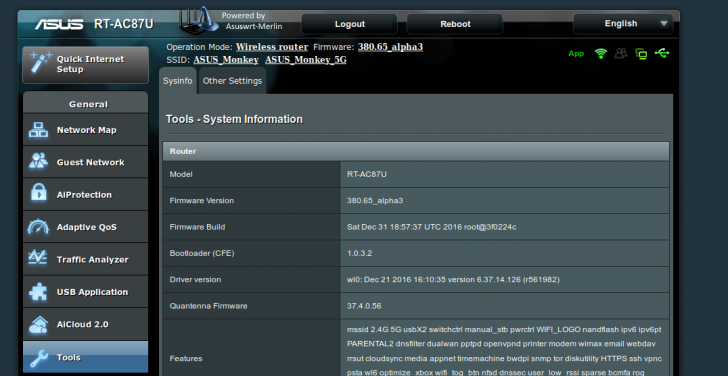Screen dimensions: 728x376
Task: Click the green WiFi status icon
Action: click(601, 53)
